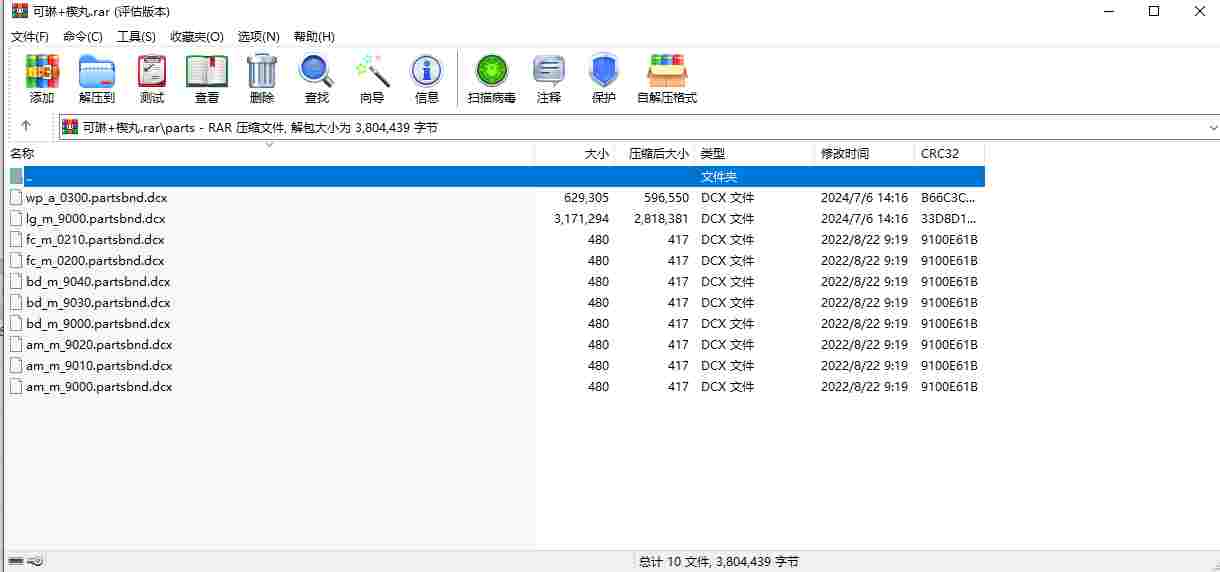1220x572 pixels.
Task: Show 信息 (Info) icon
Action: (427, 71)
